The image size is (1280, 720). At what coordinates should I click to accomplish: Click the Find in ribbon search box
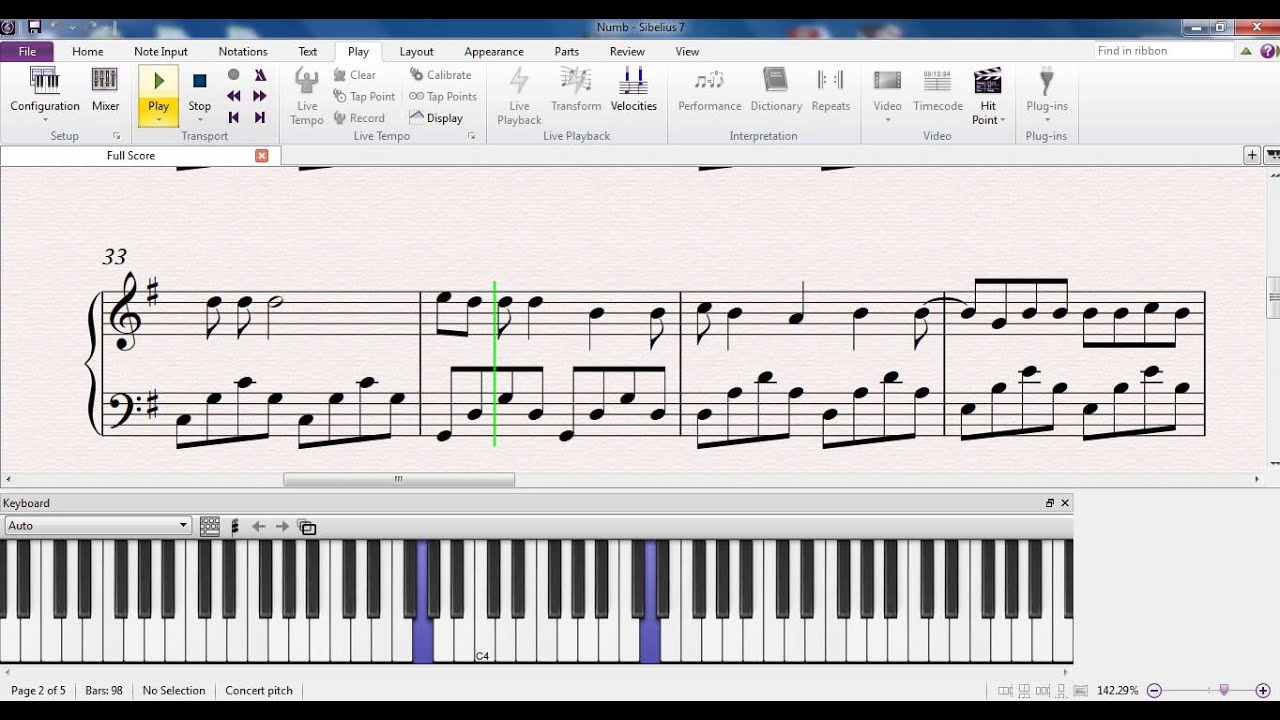click(x=1164, y=51)
